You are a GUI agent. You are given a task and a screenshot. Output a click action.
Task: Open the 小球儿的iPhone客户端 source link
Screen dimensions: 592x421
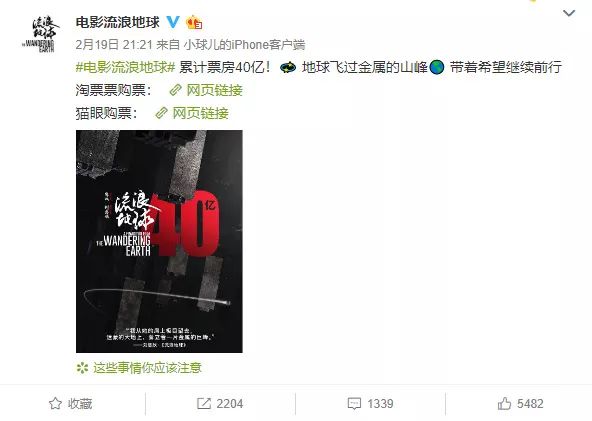244,45
